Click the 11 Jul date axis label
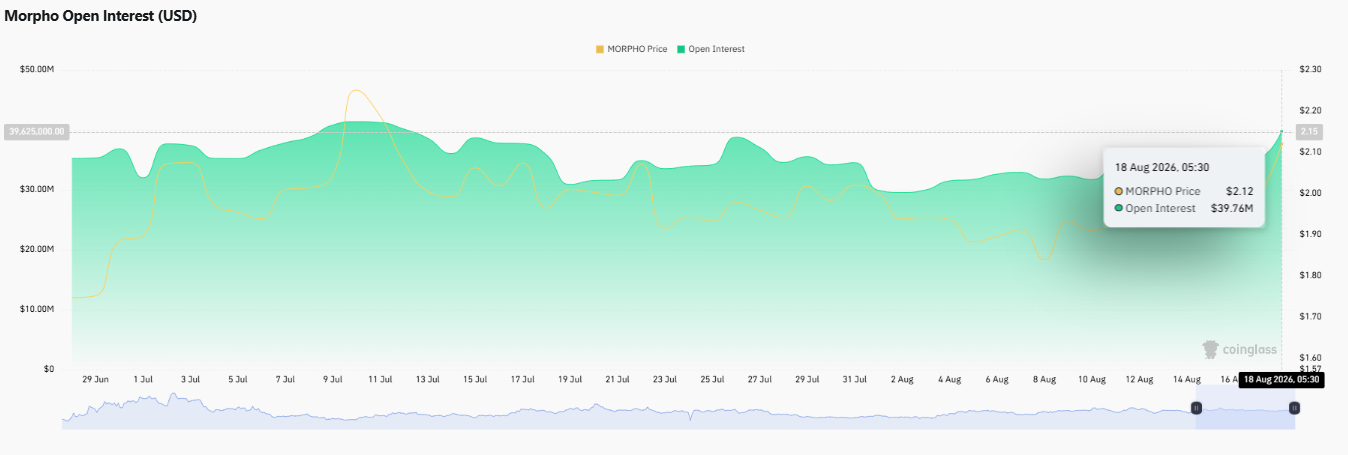1348x455 pixels. (x=380, y=380)
